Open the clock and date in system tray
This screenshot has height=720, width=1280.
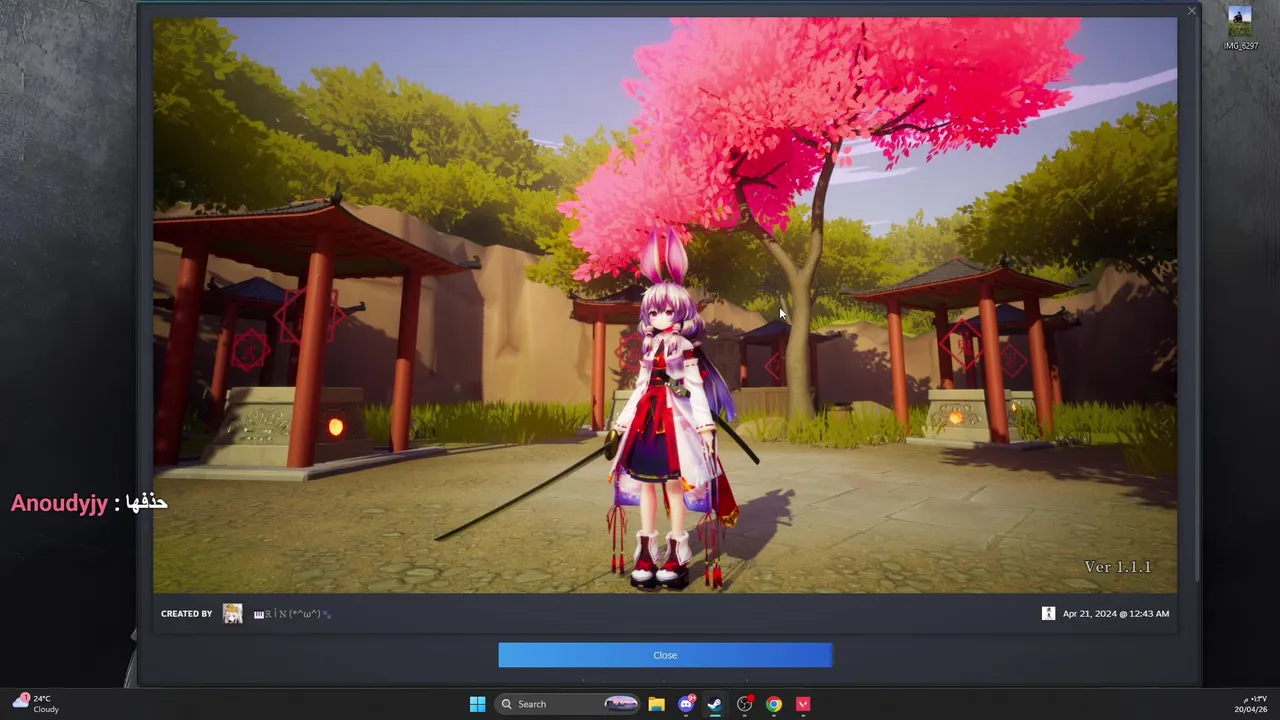click(x=1250, y=704)
